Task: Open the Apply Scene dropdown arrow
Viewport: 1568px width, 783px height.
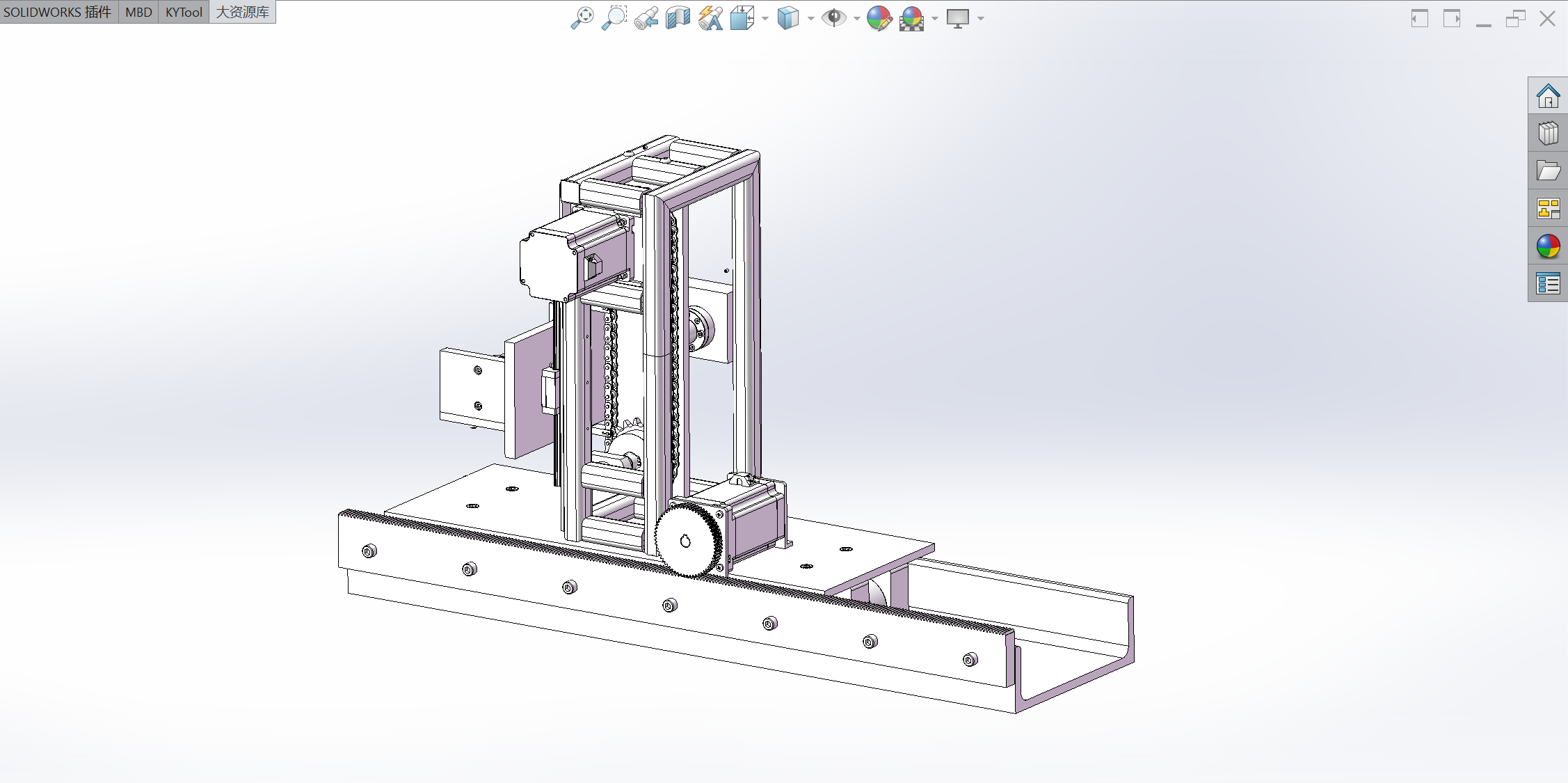Action: coord(935,19)
